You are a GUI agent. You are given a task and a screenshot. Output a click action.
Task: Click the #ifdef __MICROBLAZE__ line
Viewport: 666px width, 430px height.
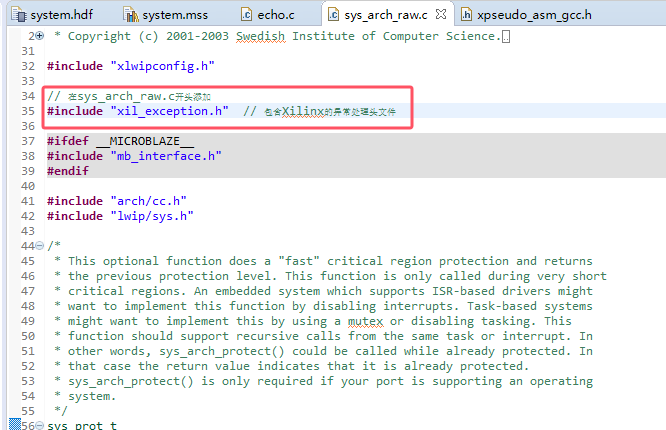[x=120, y=141]
